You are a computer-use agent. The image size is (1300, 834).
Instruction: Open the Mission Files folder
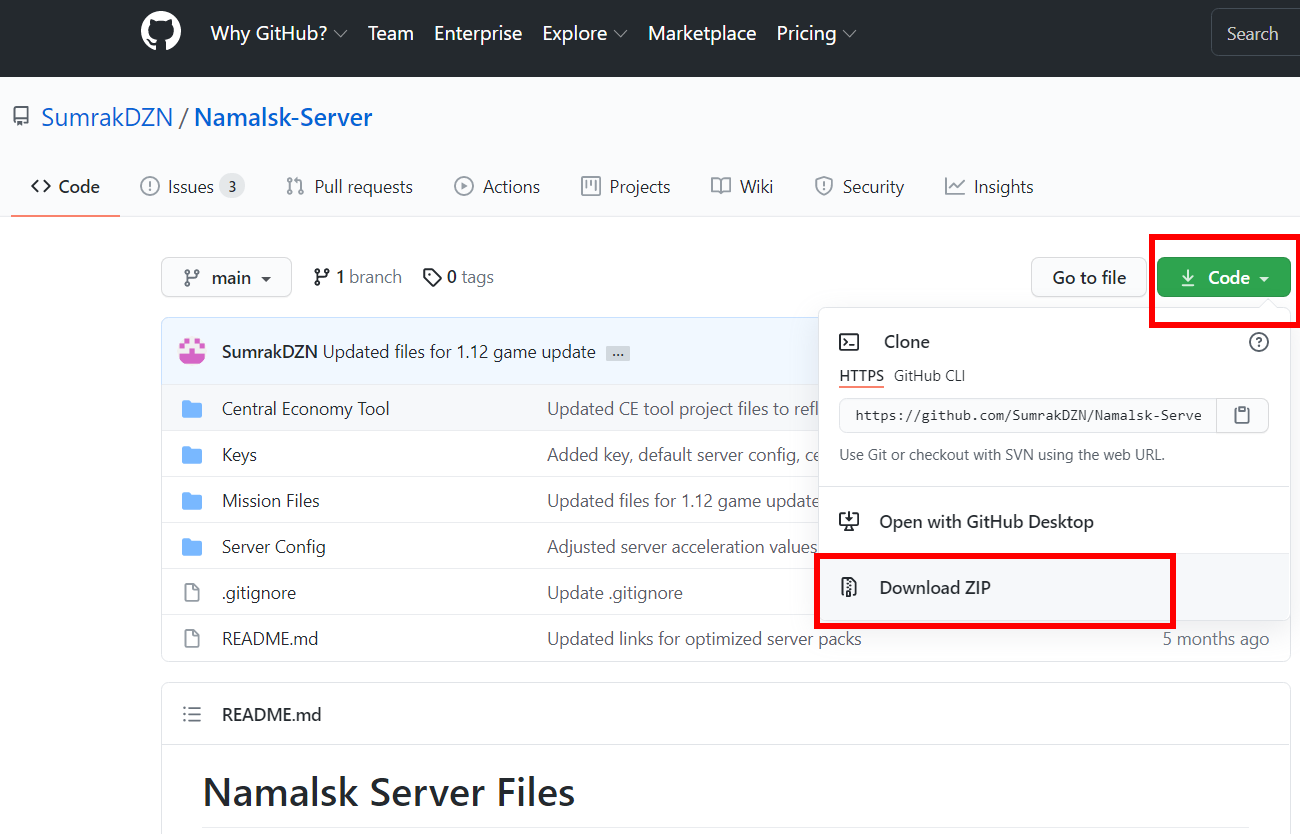(x=271, y=500)
